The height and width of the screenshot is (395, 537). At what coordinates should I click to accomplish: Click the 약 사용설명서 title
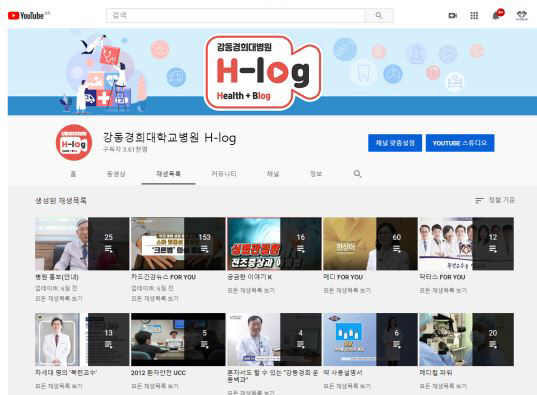click(343, 372)
